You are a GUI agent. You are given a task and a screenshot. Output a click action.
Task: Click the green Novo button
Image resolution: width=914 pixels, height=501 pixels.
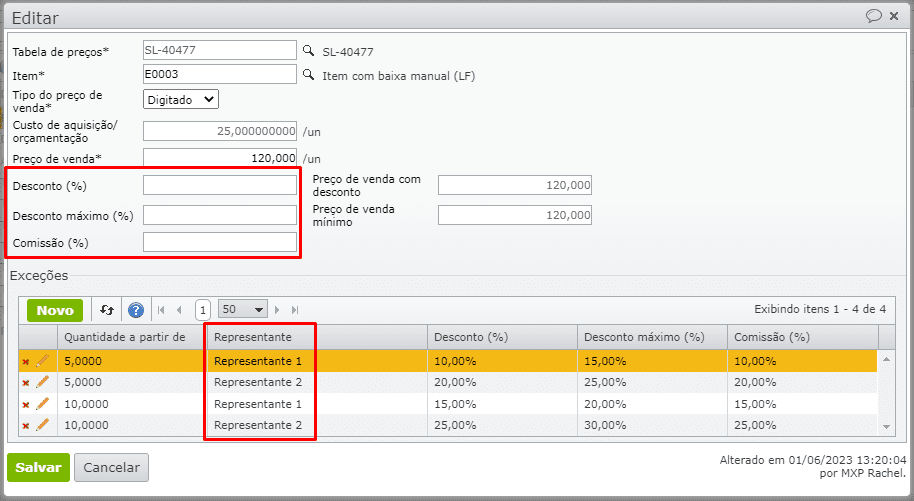coord(55,310)
